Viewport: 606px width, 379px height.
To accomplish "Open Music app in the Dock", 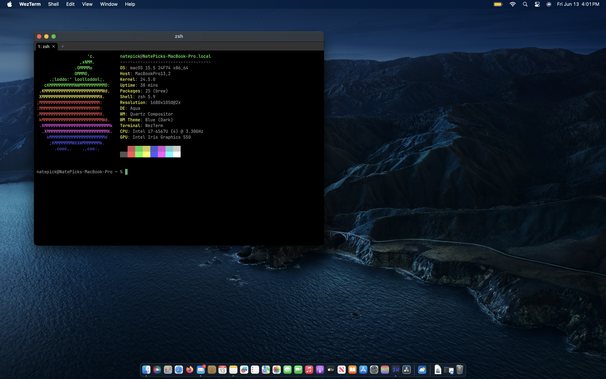I will [309, 370].
